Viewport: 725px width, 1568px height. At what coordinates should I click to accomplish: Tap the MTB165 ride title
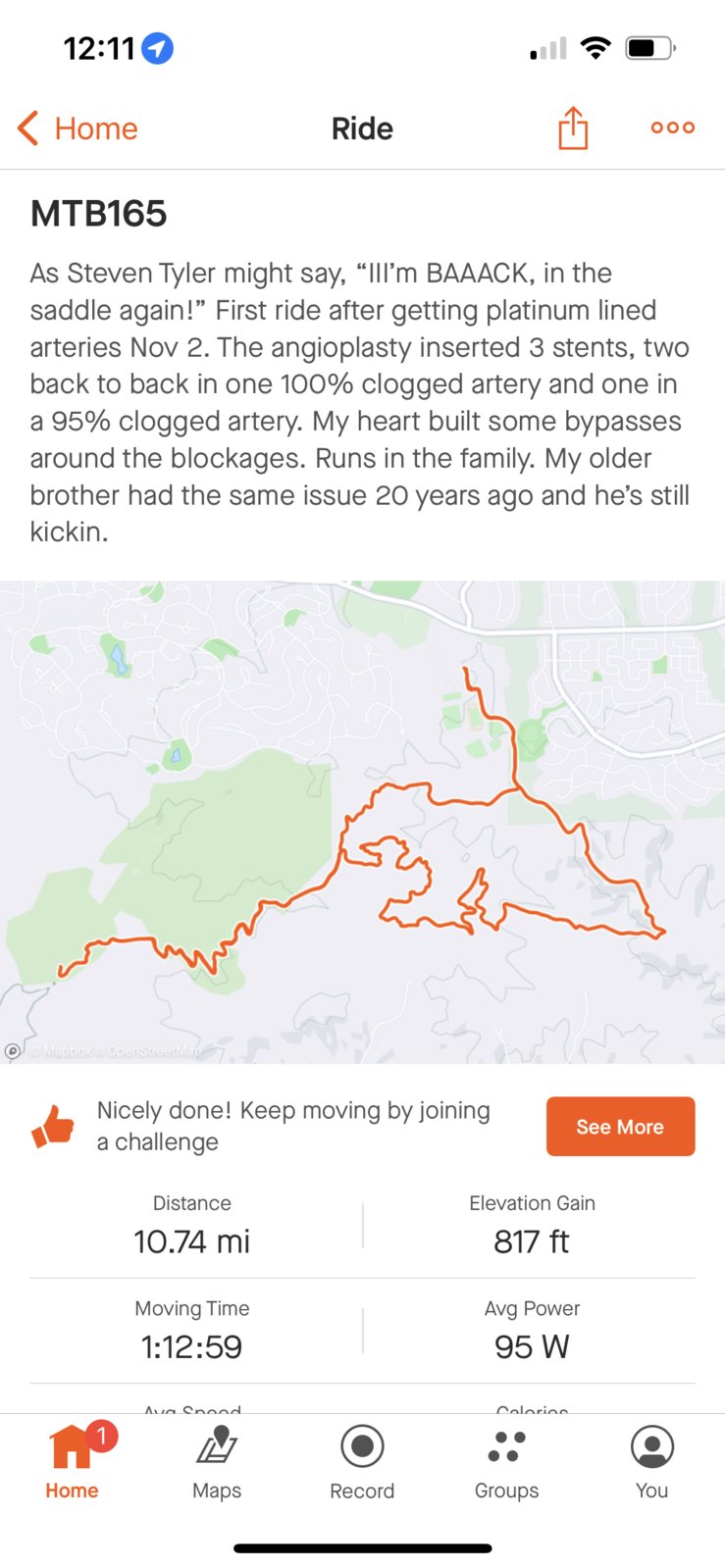click(99, 214)
